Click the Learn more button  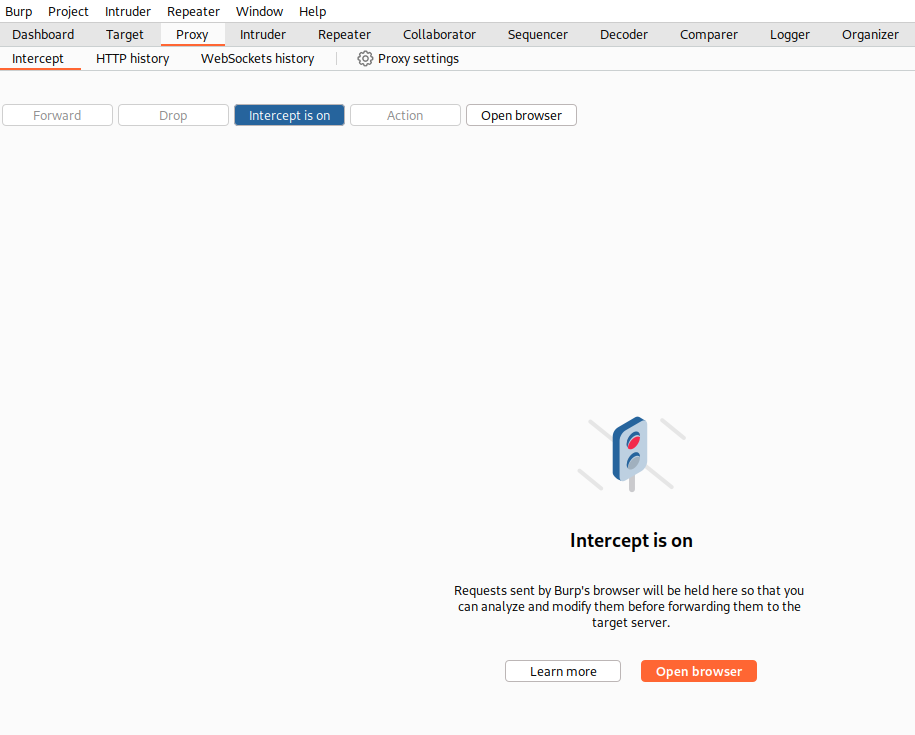coord(563,671)
